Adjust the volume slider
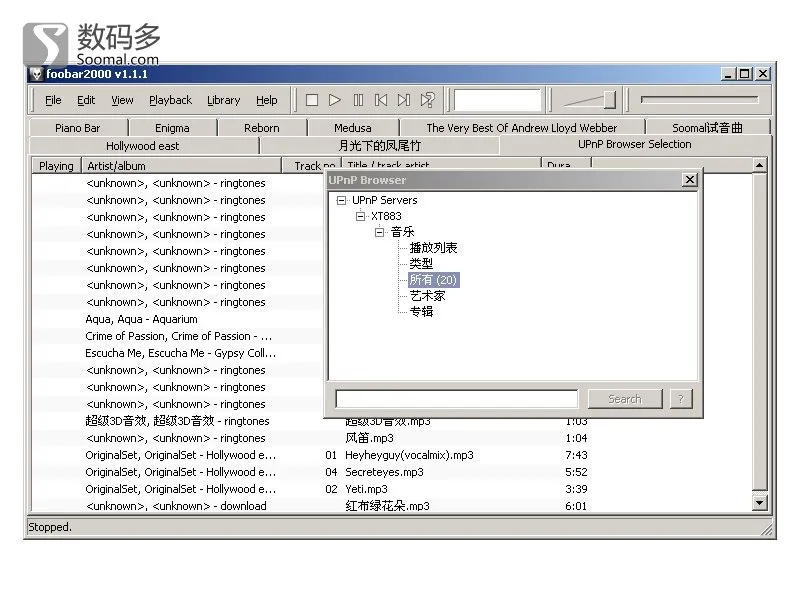The width and height of the screenshot is (800, 600). click(x=590, y=100)
